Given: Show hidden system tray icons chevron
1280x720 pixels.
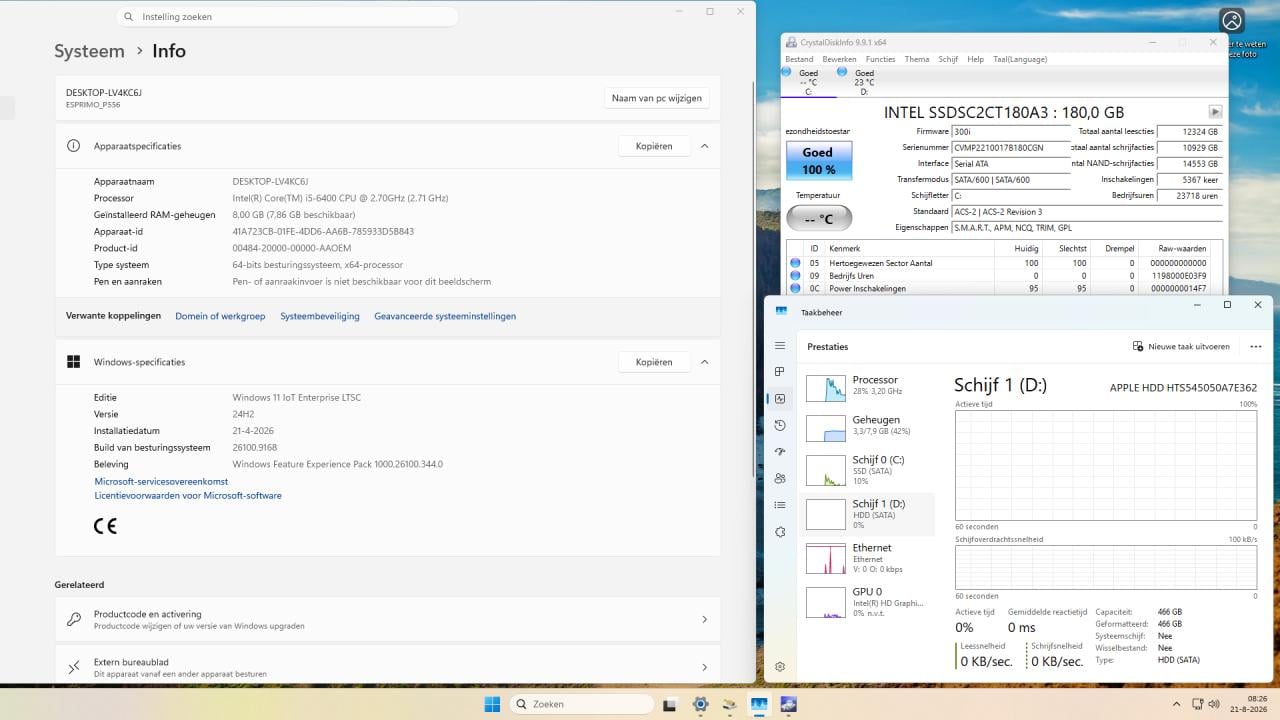Looking at the screenshot, I should [1175, 704].
